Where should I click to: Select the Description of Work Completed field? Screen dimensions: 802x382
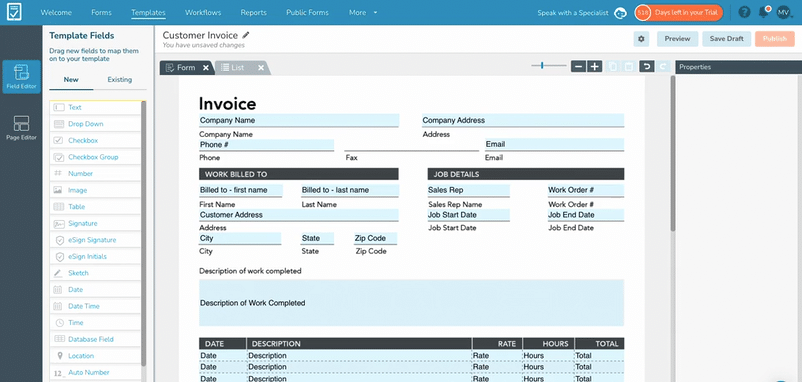click(411, 303)
